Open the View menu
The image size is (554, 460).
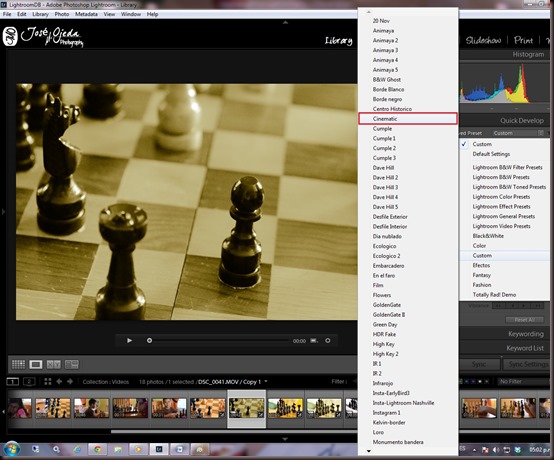click(x=109, y=14)
